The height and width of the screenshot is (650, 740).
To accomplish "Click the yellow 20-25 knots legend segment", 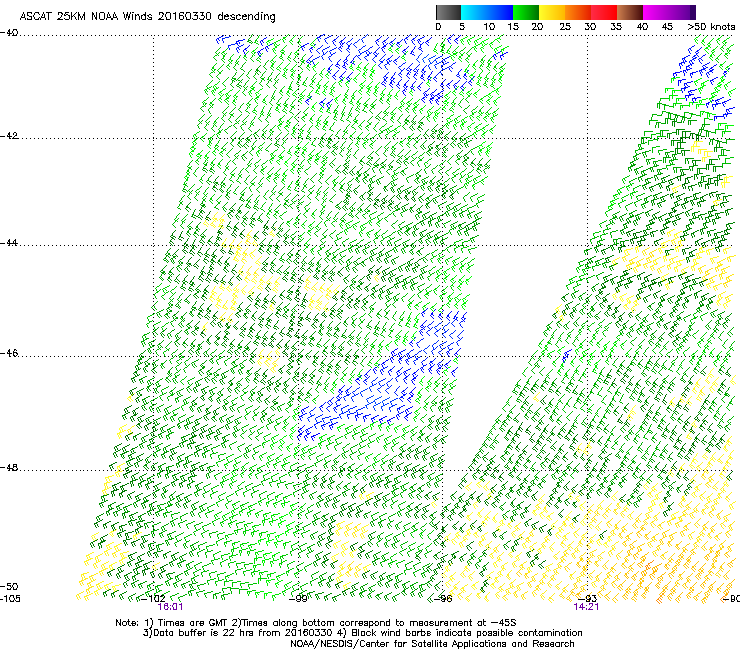I will pyautogui.click(x=552, y=12).
